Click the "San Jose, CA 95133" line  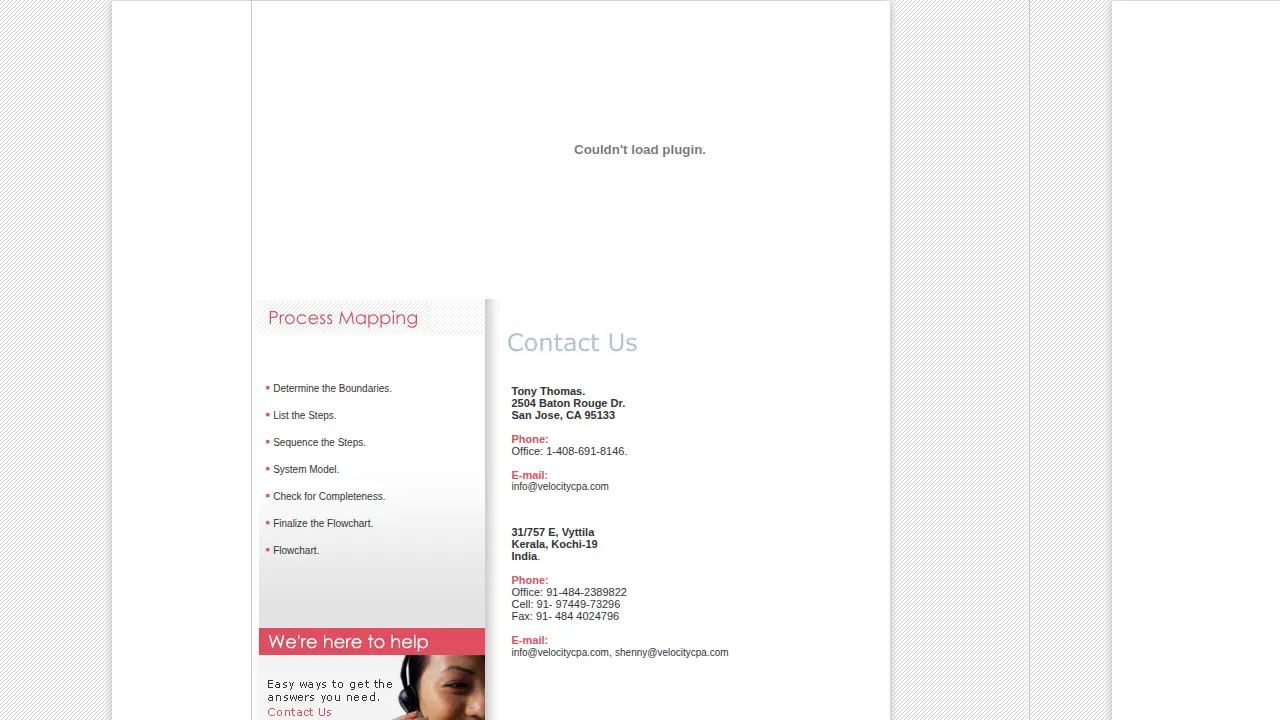click(x=563, y=415)
